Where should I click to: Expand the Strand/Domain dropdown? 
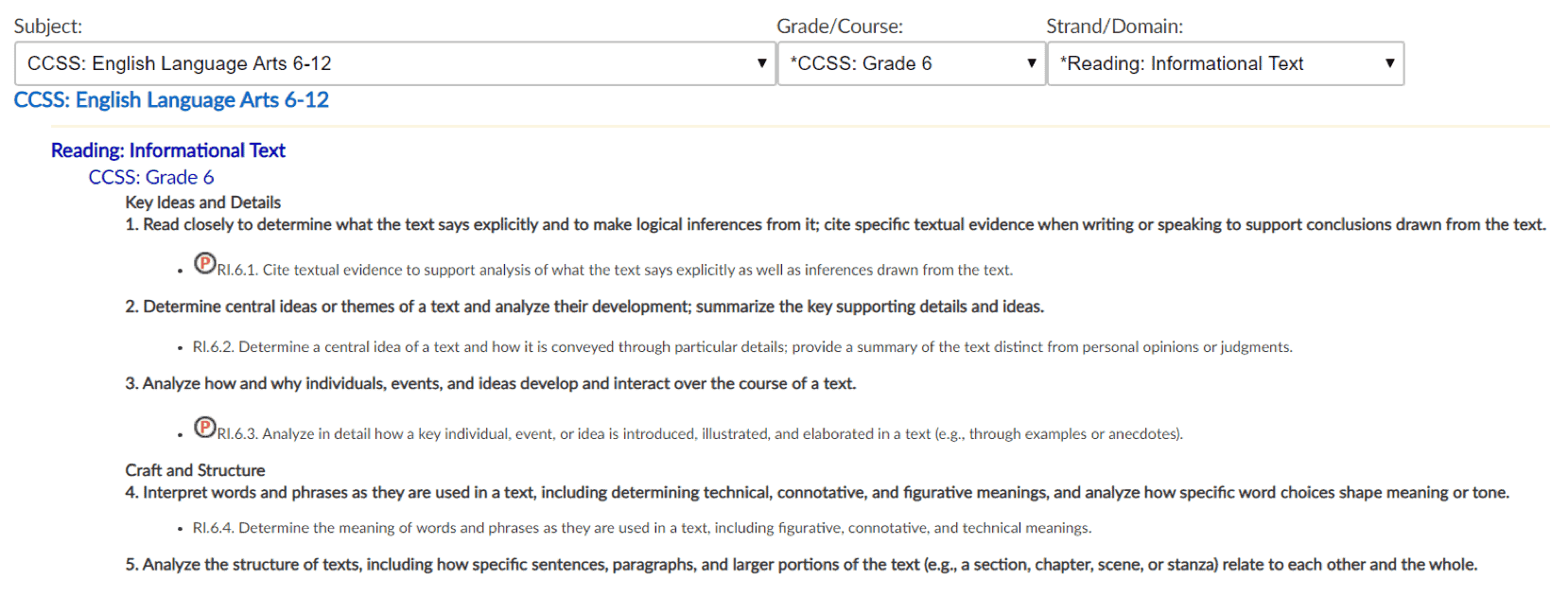tap(1226, 63)
